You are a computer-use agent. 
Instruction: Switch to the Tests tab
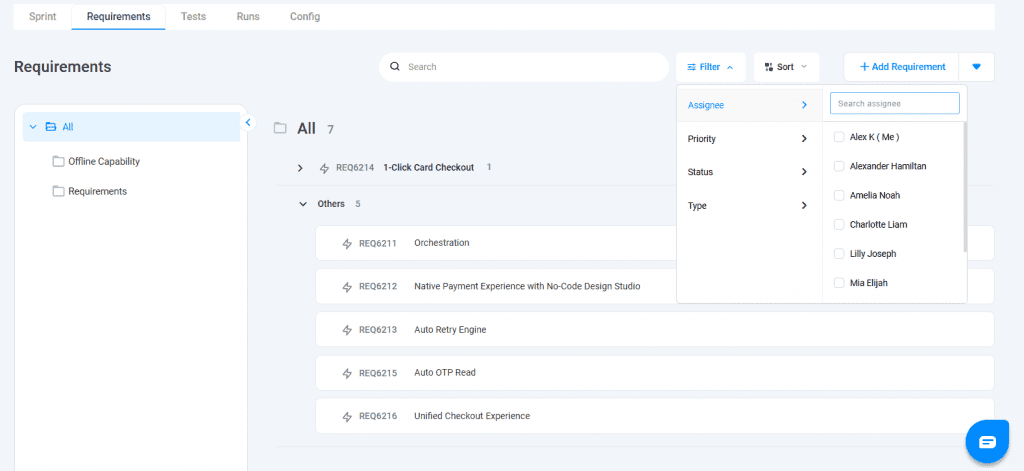click(194, 17)
